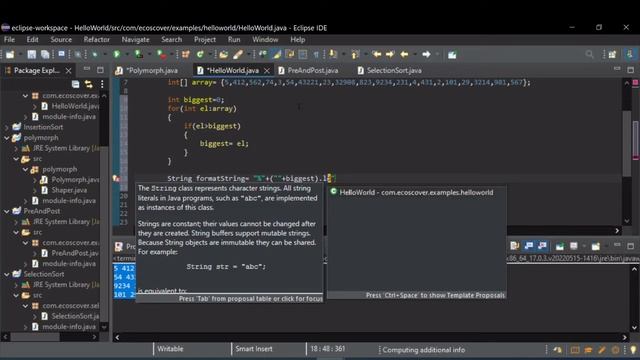Go to Next Annotation arrow icon
Image resolution: width=640 pixels, height=360 pixels.
click(x=333, y=54)
